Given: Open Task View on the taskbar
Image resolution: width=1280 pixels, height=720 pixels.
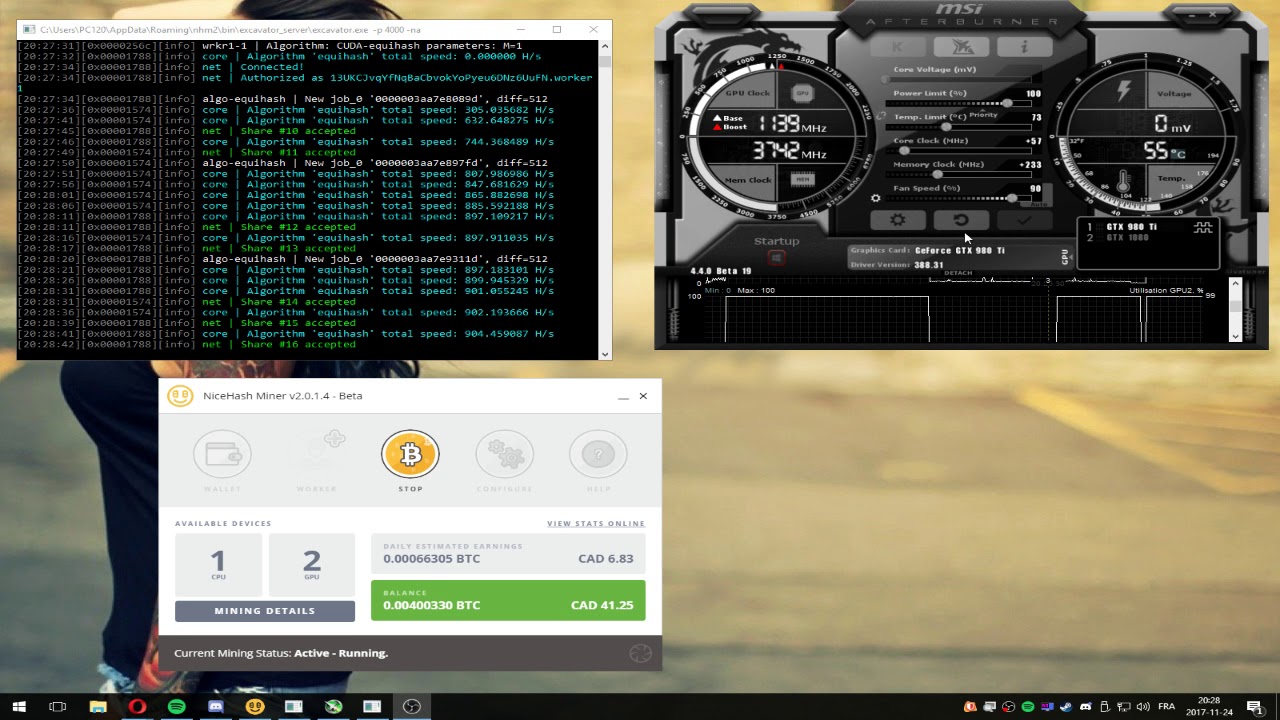Looking at the screenshot, I should tap(58, 707).
